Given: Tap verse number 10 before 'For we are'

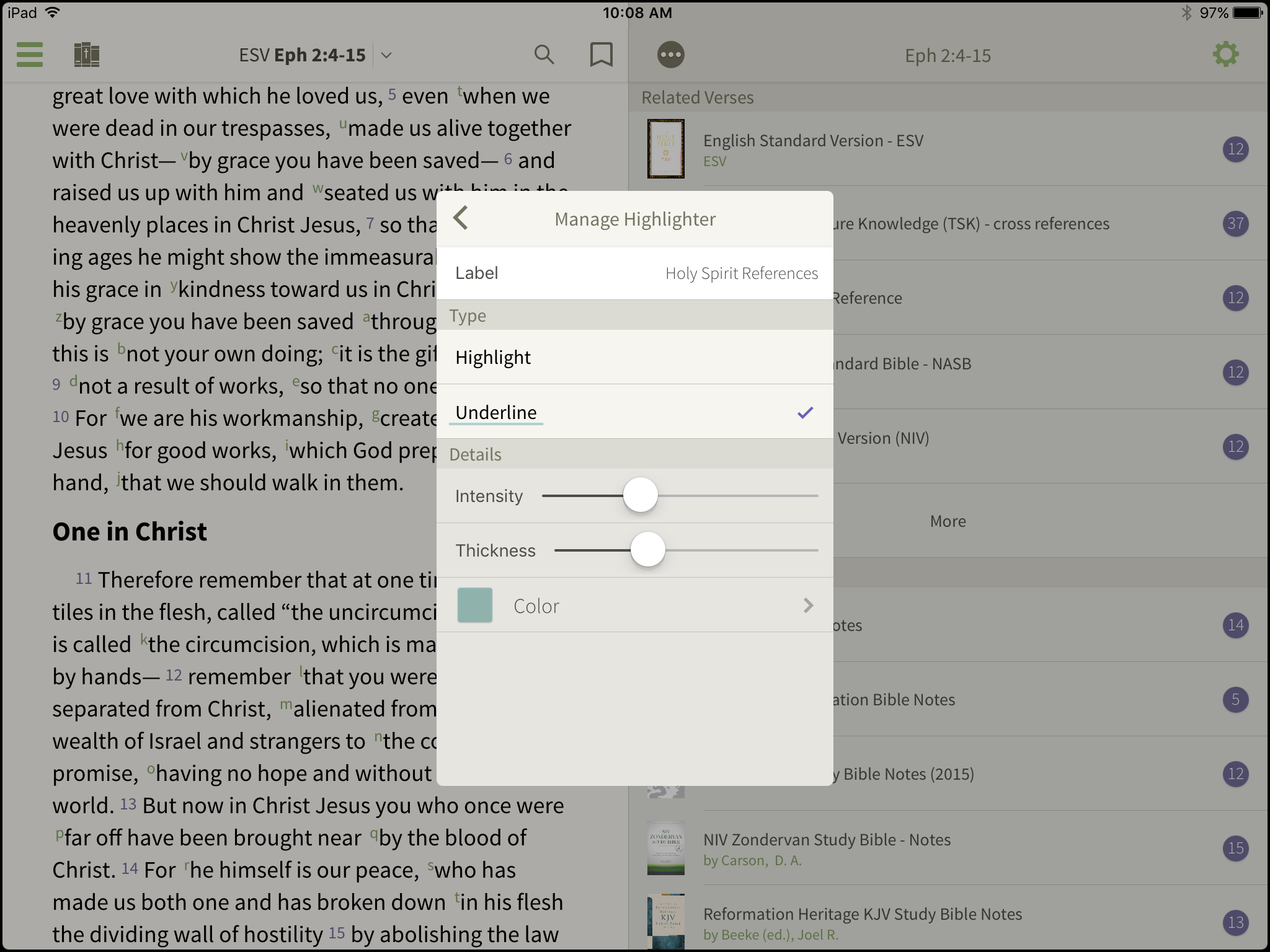Looking at the screenshot, I should tap(60, 416).
